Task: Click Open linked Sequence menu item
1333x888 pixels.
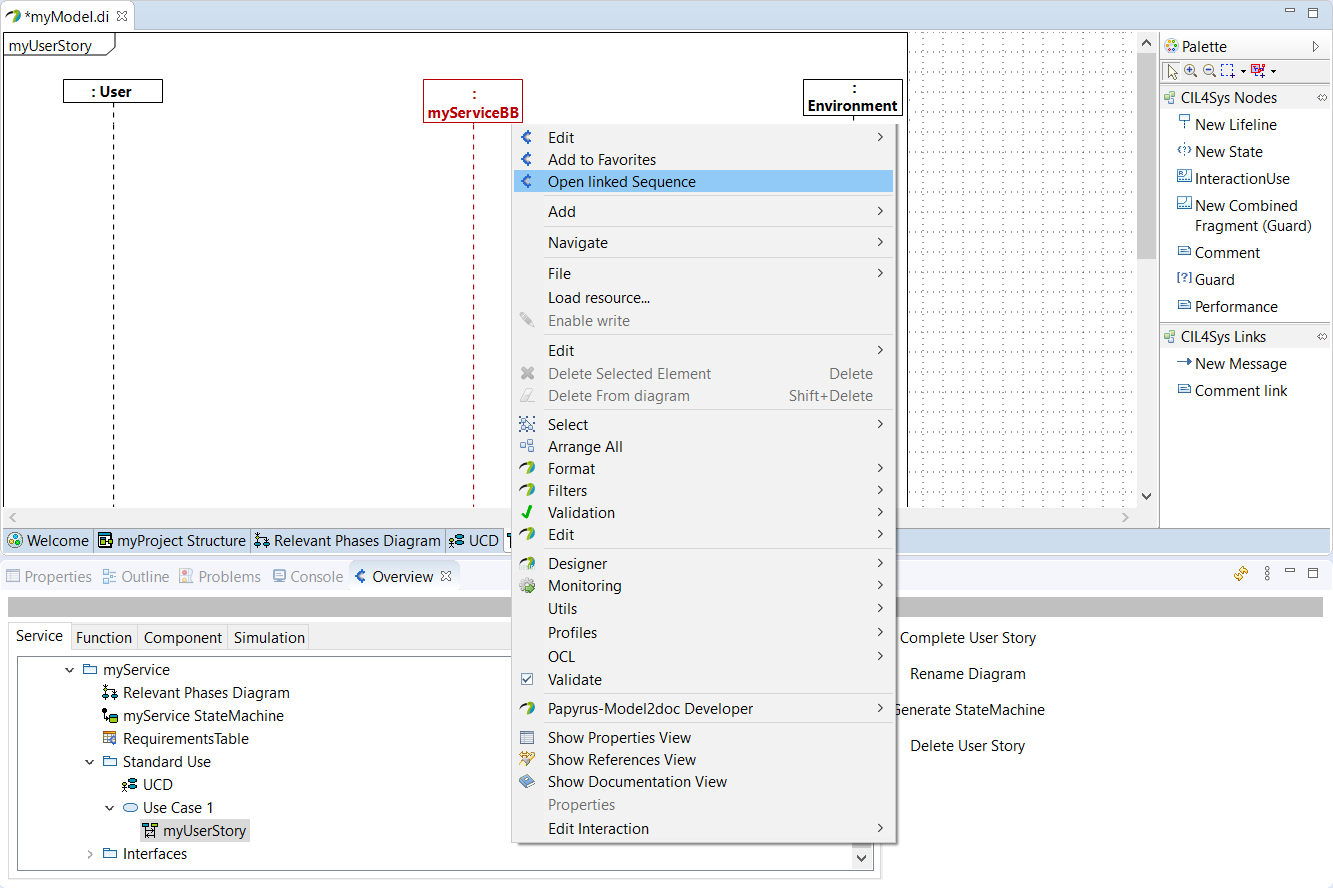Action: pos(703,182)
